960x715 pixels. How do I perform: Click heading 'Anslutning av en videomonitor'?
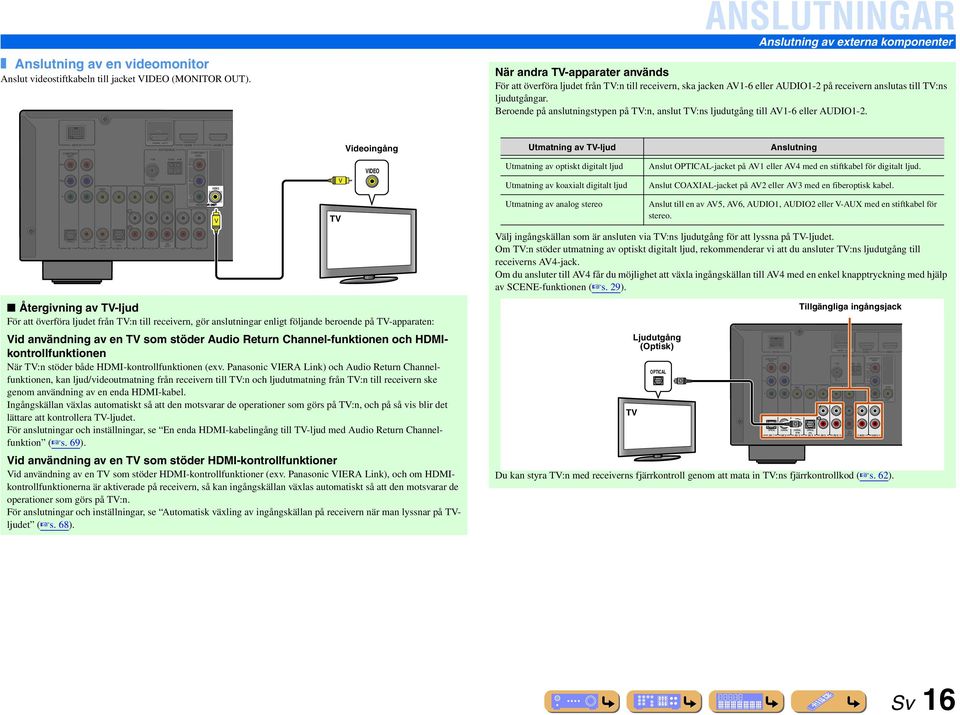coord(111,64)
